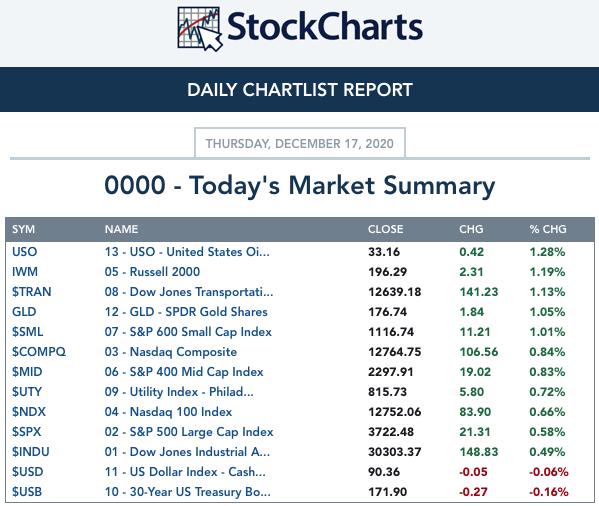Click the $SML ticker symbol
The height and width of the screenshot is (506, 599).
(x=28, y=332)
